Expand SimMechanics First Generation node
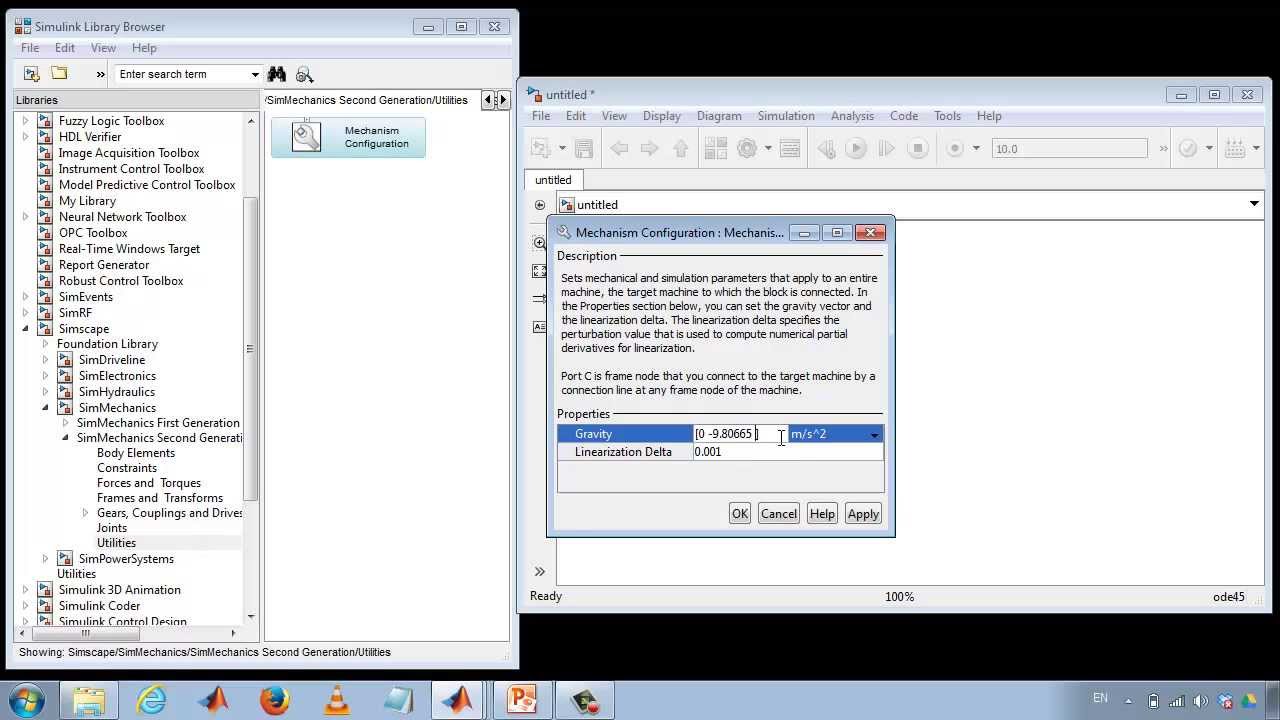The height and width of the screenshot is (720, 1280). (x=65, y=423)
